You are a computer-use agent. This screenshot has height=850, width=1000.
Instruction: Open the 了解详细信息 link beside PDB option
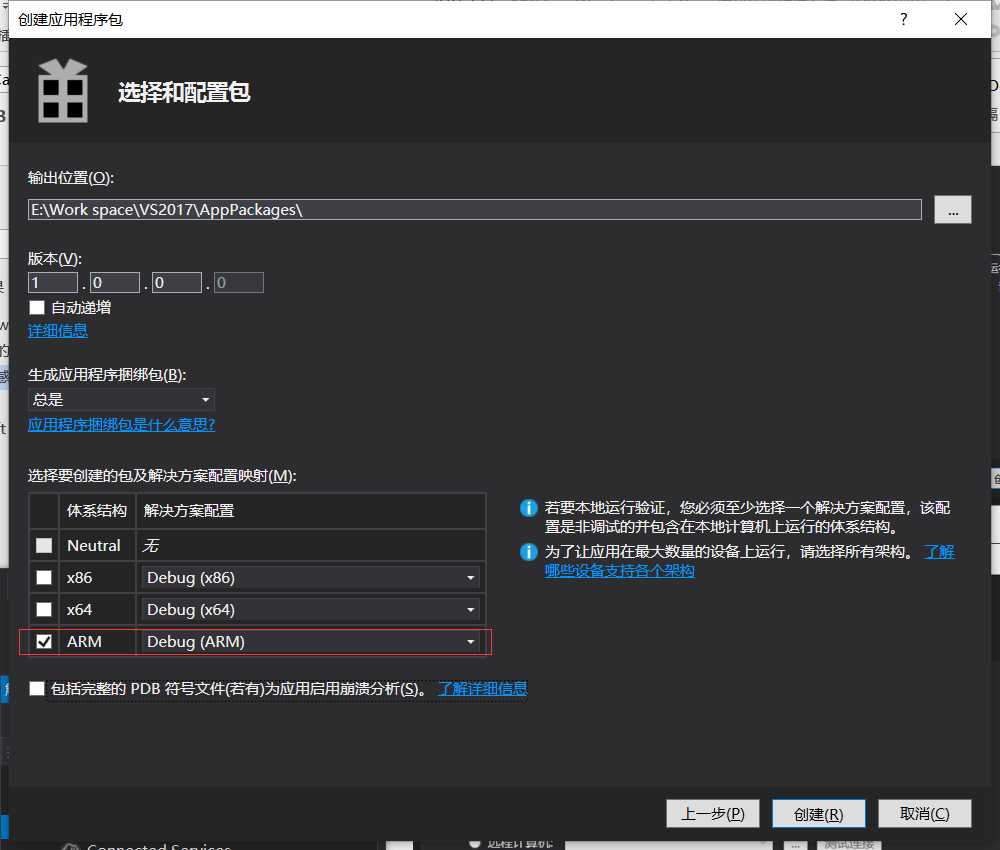tap(483, 689)
